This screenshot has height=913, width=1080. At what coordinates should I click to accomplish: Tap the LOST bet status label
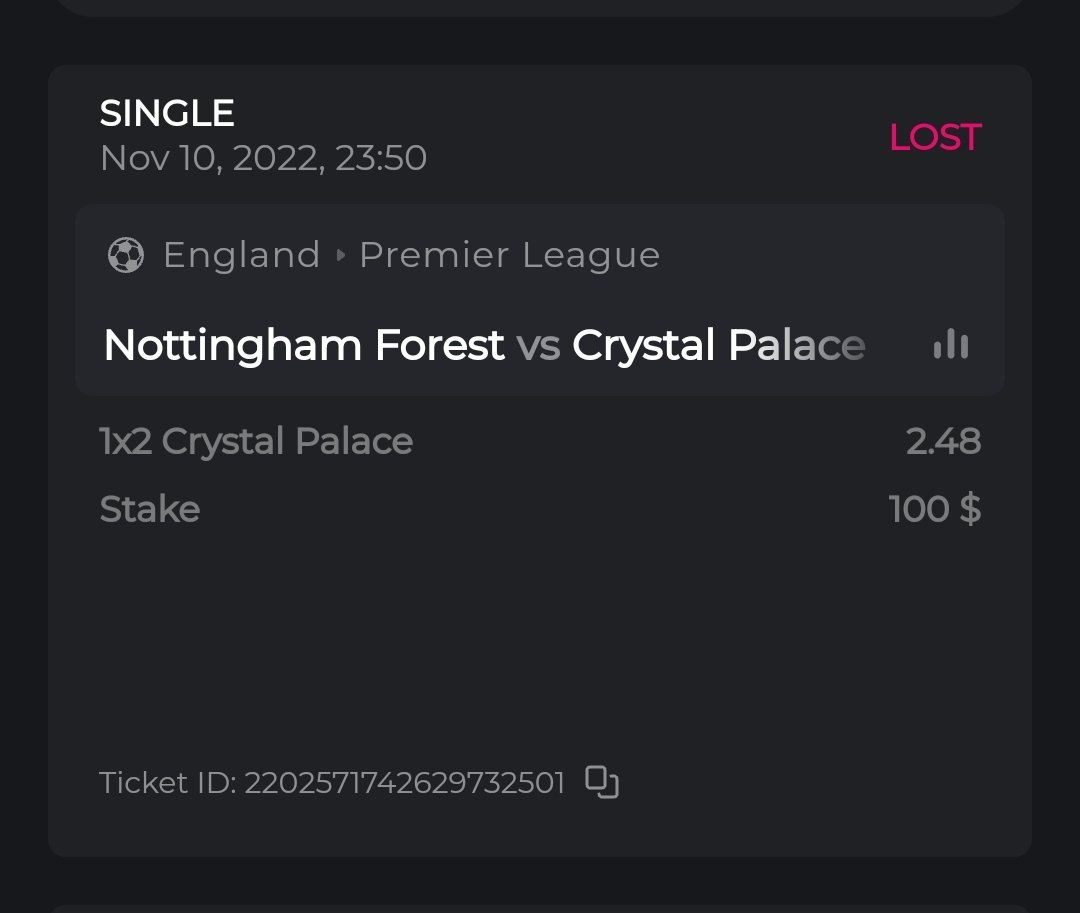click(935, 138)
